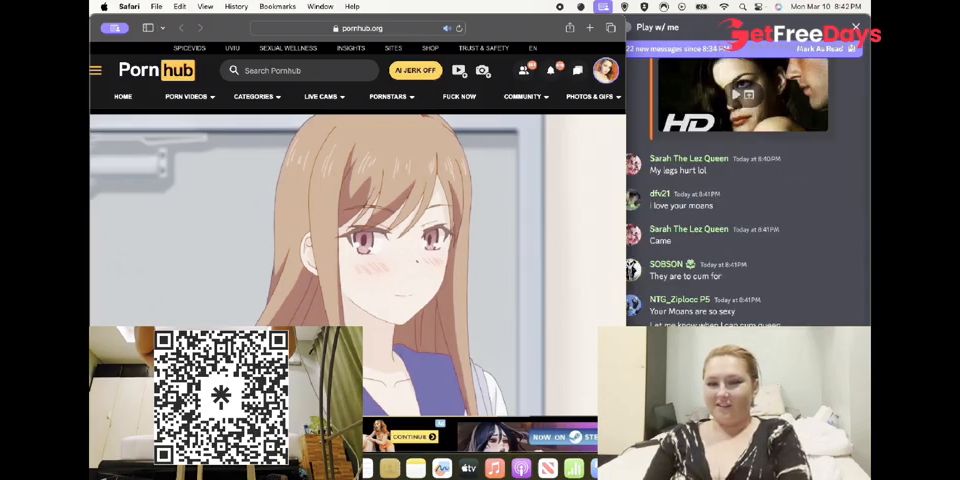This screenshot has width=960, height=480.
Task: Open the Bookmarks menu
Action: (277, 7)
